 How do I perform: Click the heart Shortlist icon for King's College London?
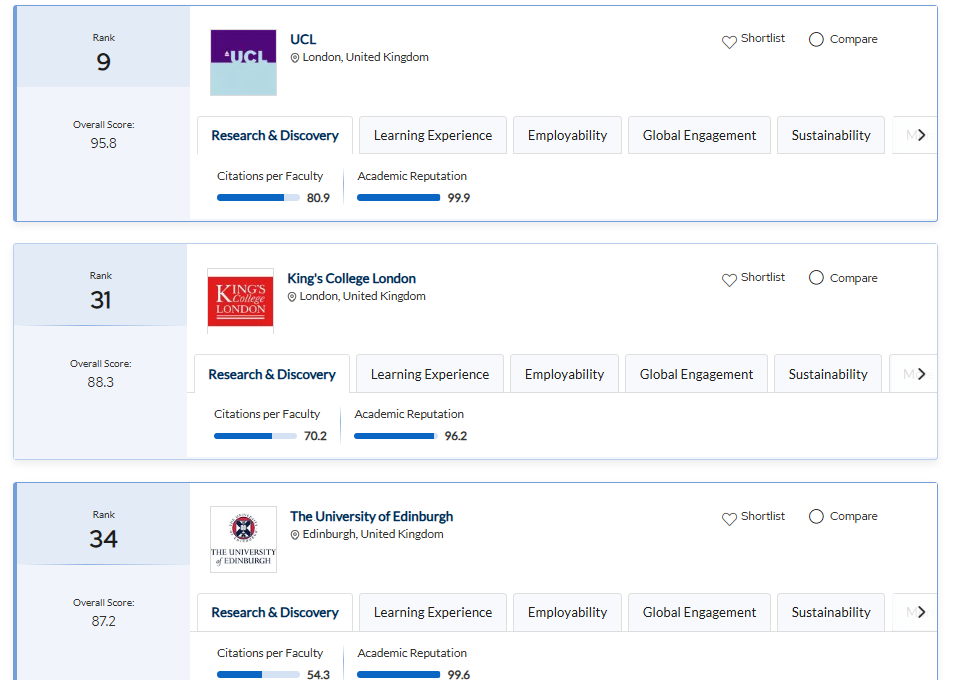[729, 280]
